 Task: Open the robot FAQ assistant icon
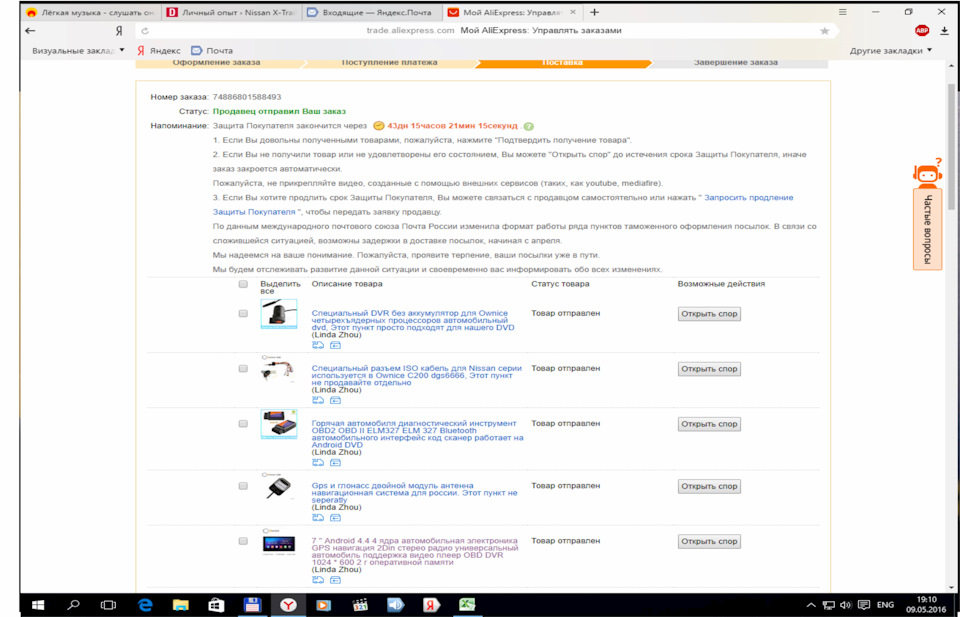[928, 173]
